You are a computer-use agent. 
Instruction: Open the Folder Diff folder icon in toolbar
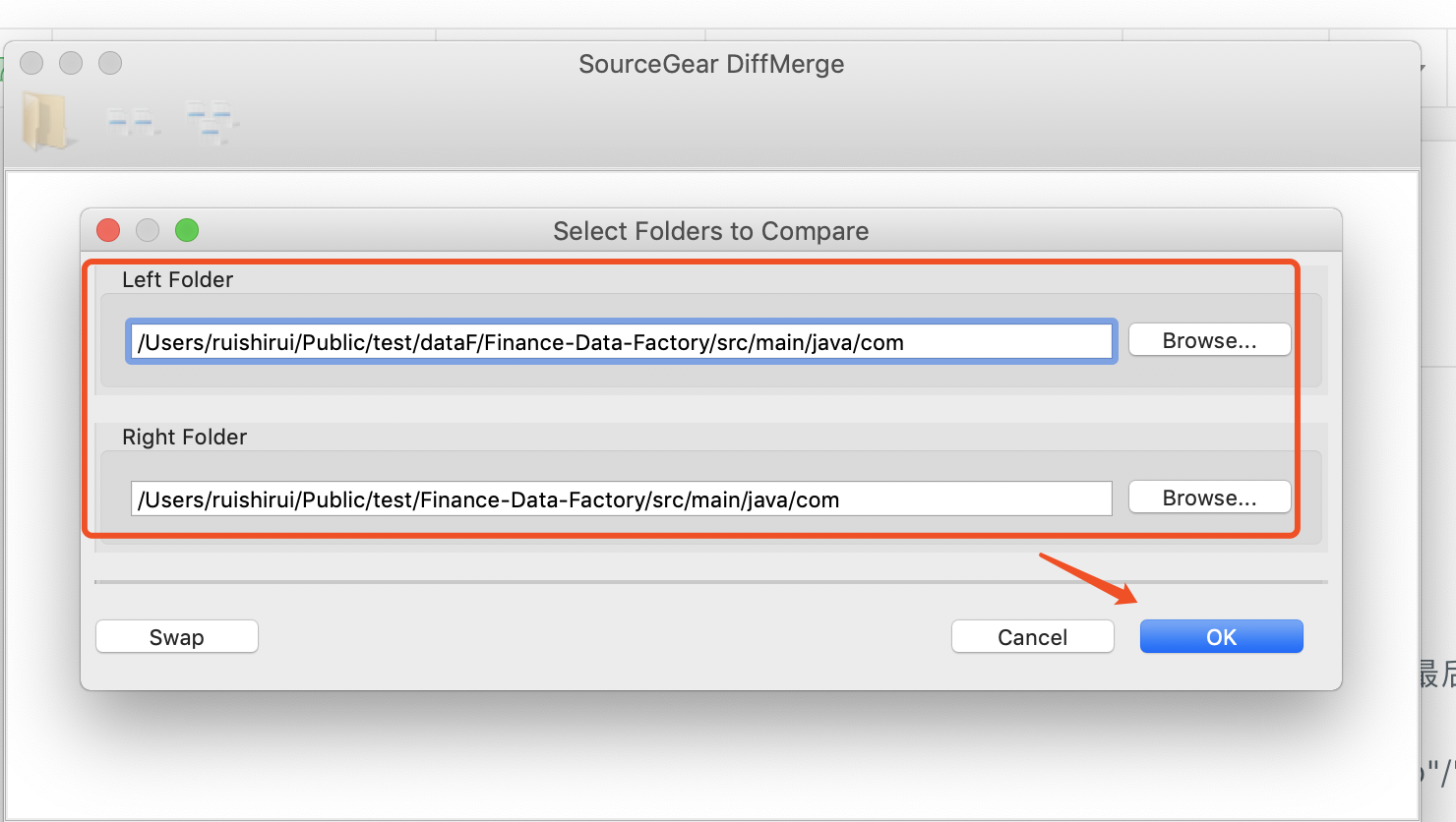coord(46,120)
